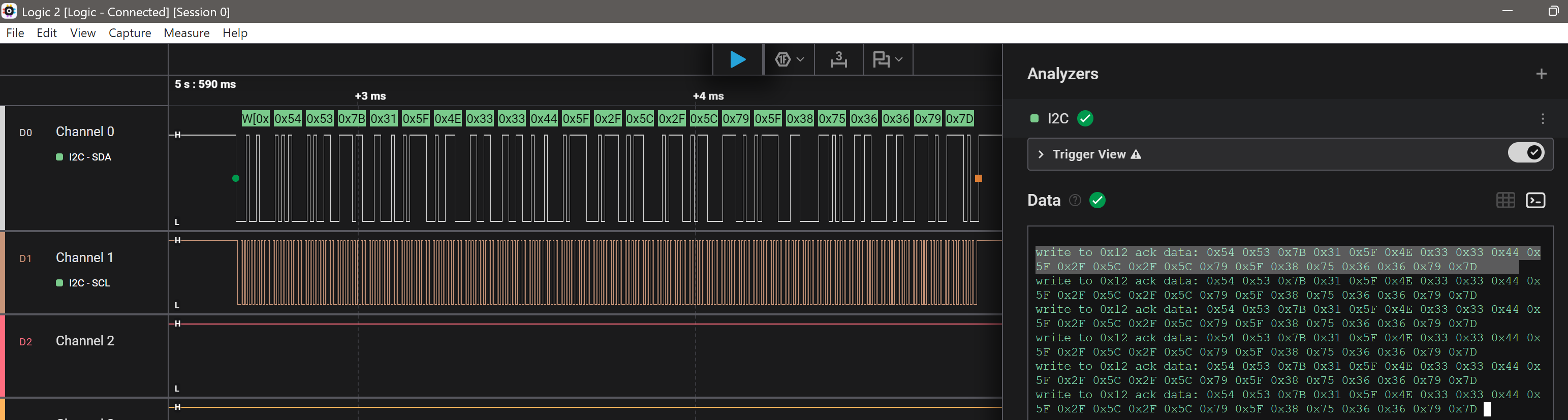This screenshot has height=420, width=1568.
Task: Open the trigger mode dropdown in toolbar
Action: (x=790, y=59)
